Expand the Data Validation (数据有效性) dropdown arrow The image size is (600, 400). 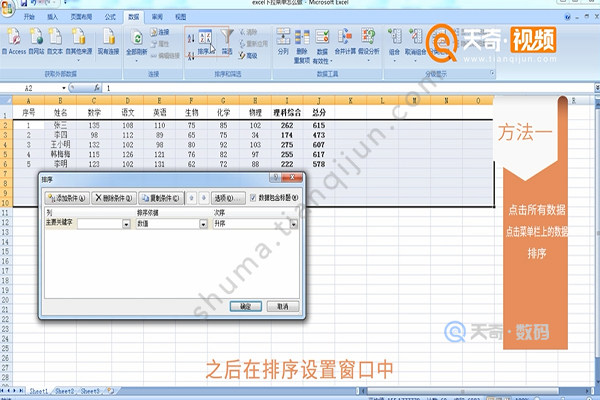pyautogui.click(x=331, y=61)
